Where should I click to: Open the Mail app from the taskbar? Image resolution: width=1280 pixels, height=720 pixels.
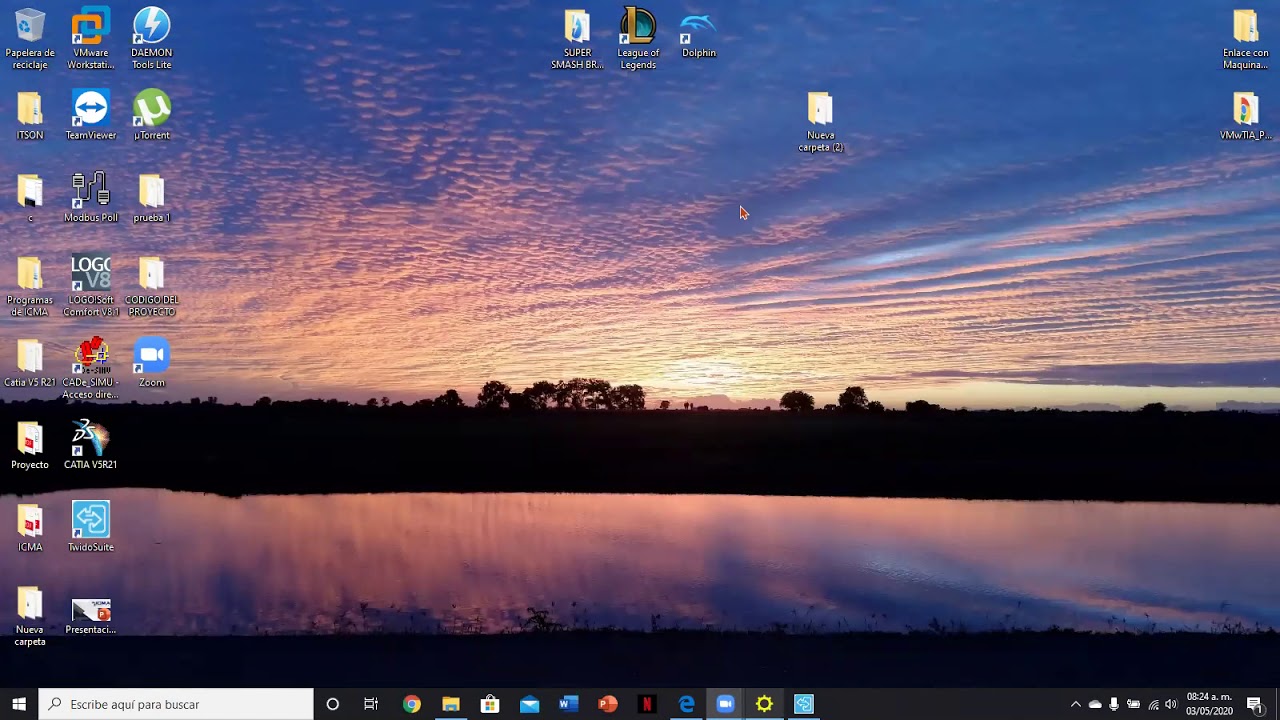529,704
